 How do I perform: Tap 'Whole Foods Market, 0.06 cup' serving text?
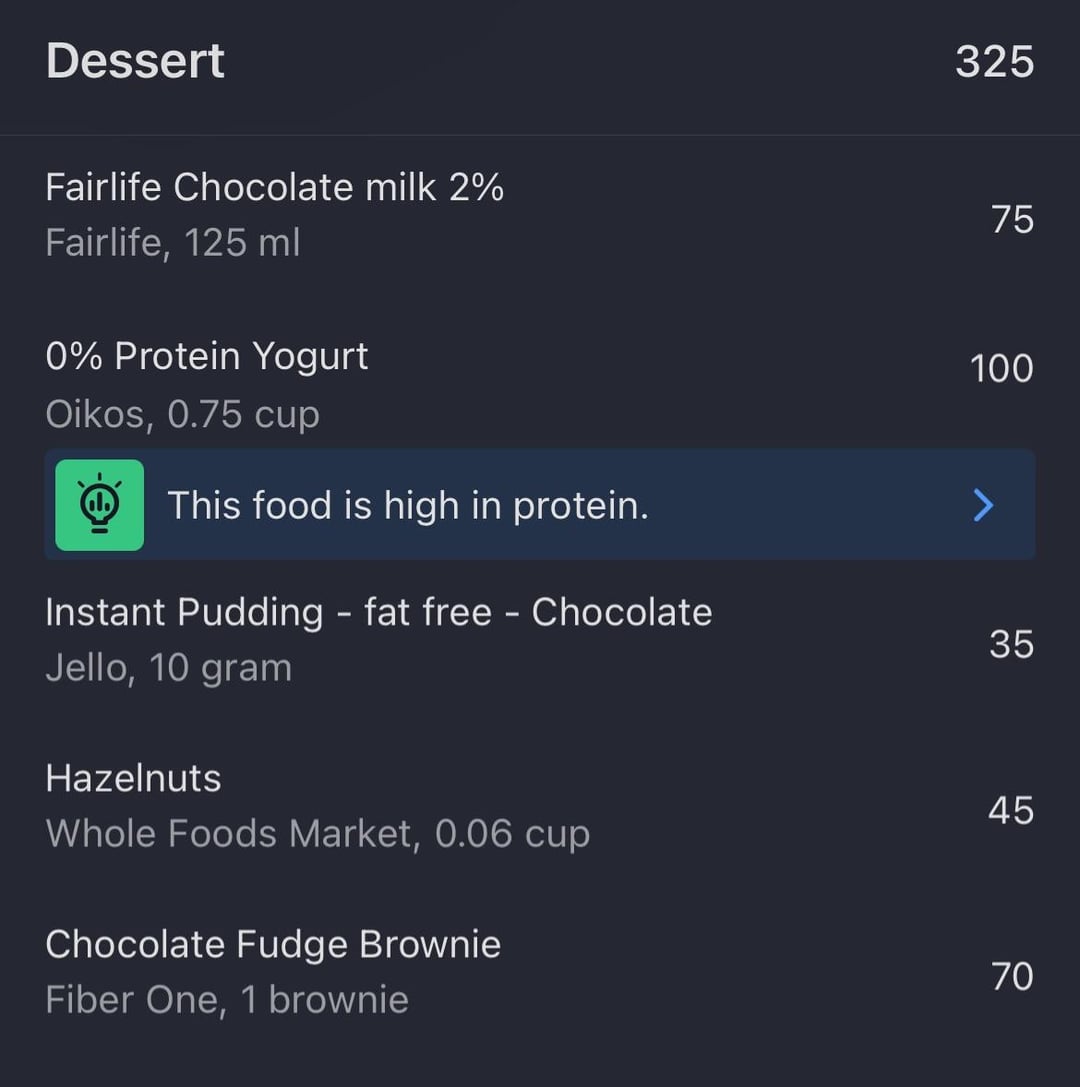pyautogui.click(x=318, y=834)
